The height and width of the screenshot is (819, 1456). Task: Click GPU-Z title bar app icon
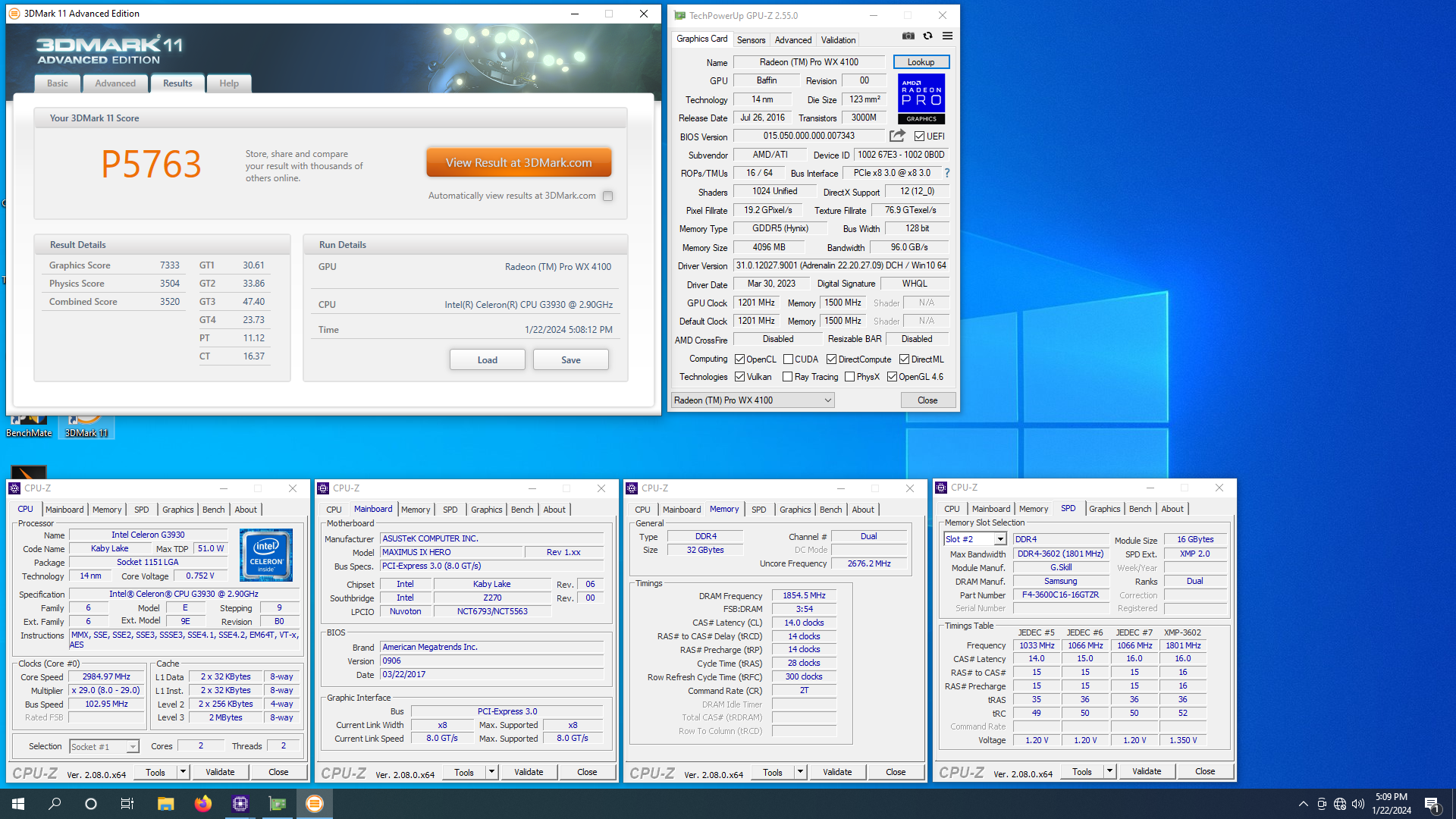(679, 15)
